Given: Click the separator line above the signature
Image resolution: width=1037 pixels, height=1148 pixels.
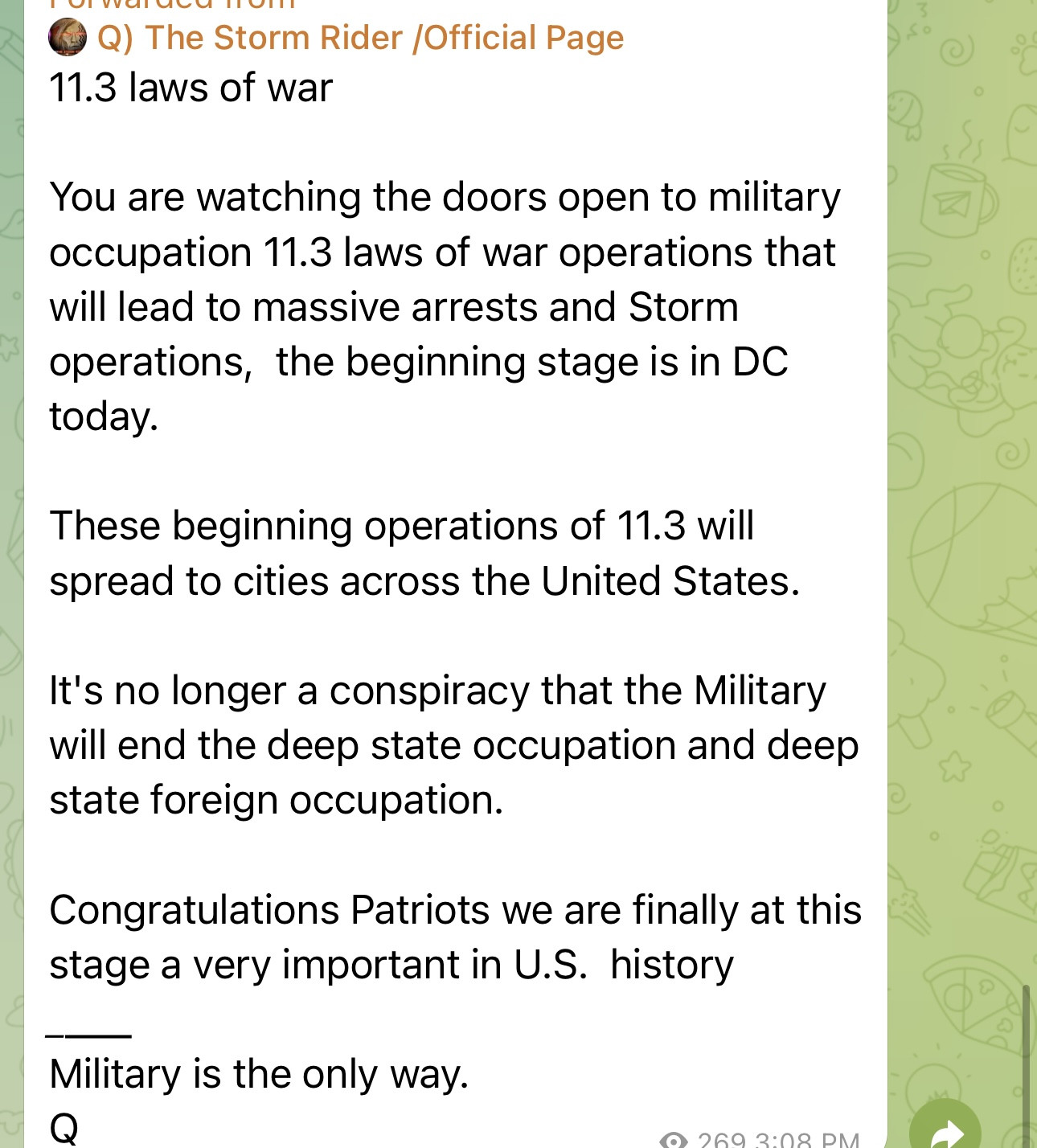Looking at the screenshot, I should tap(88, 1034).
